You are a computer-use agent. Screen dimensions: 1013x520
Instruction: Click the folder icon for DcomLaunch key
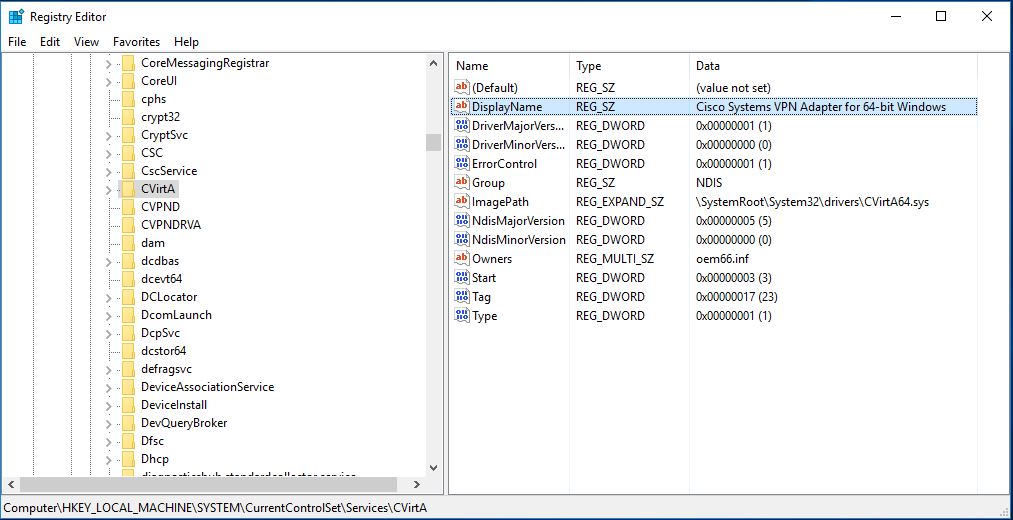click(x=128, y=315)
